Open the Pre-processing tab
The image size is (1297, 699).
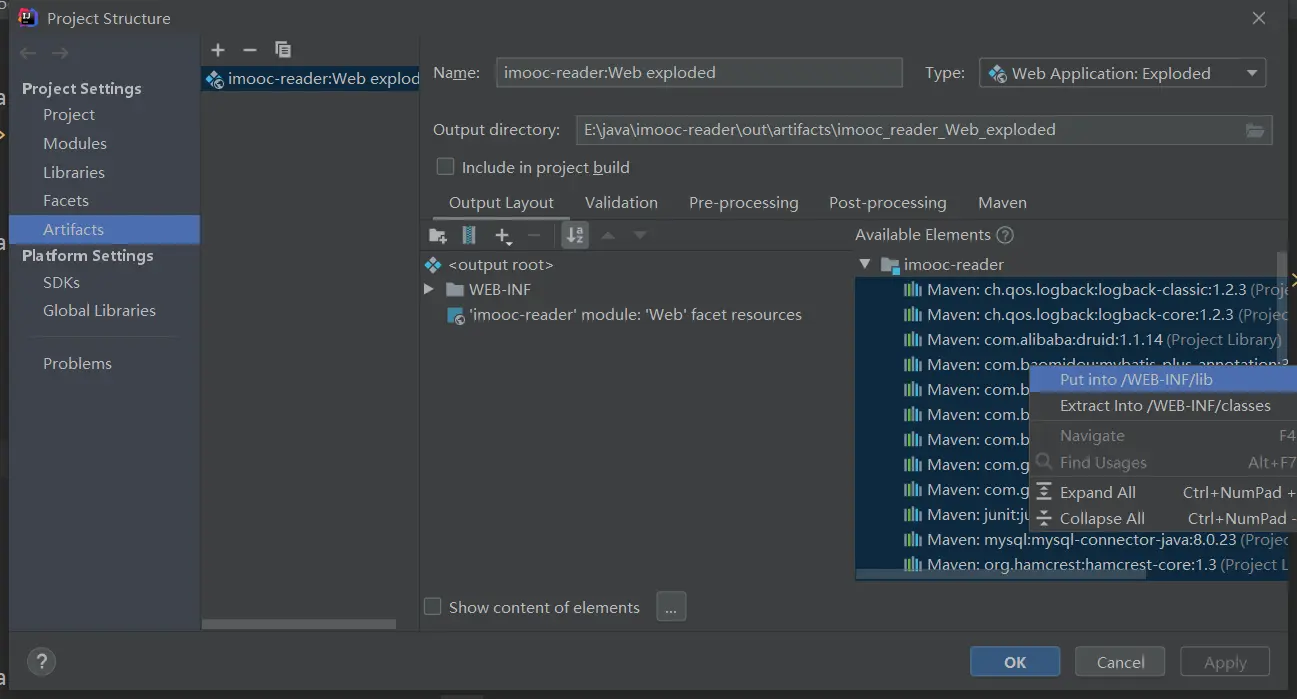click(743, 202)
